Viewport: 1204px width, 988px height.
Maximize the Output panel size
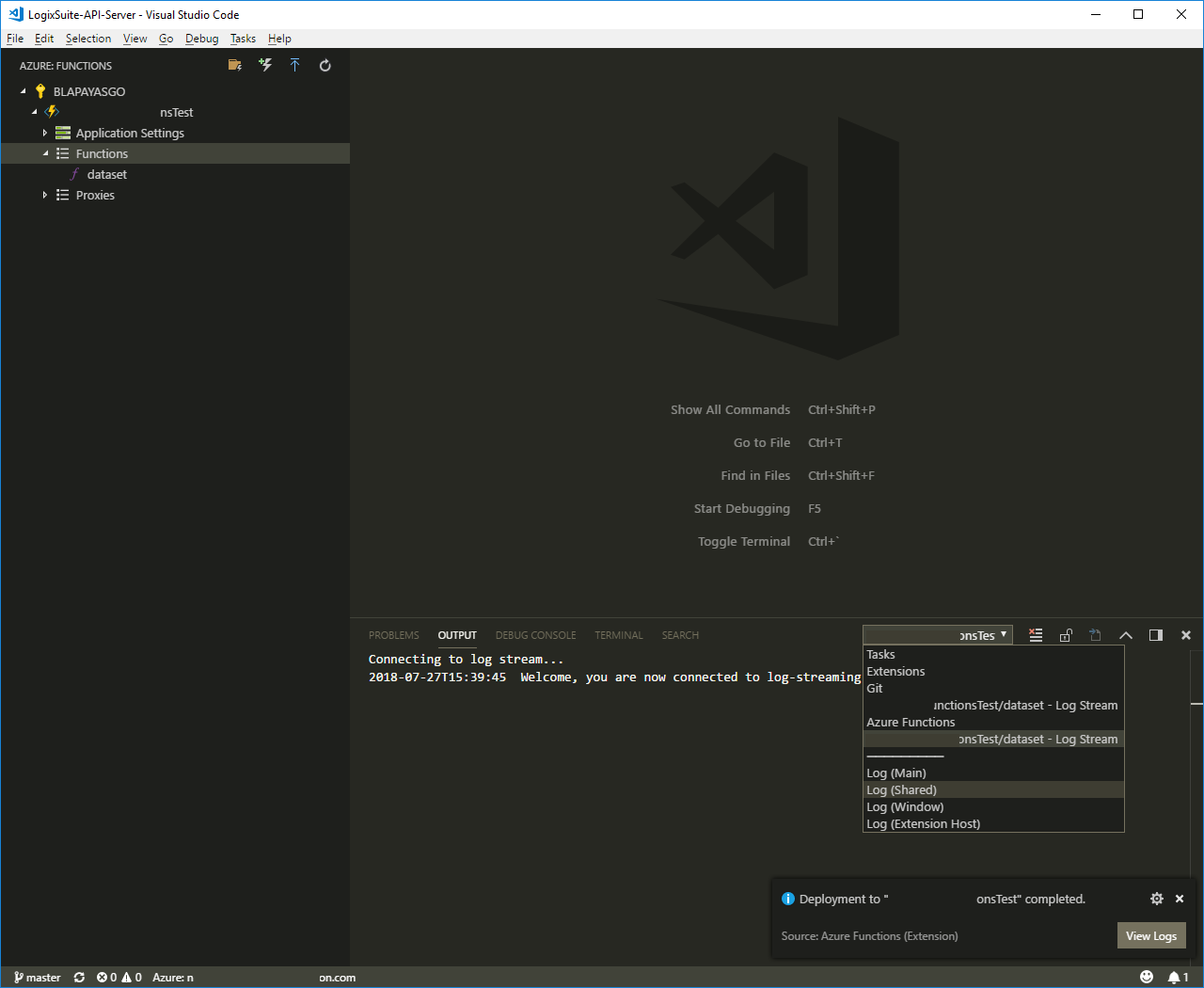[x=1126, y=634]
